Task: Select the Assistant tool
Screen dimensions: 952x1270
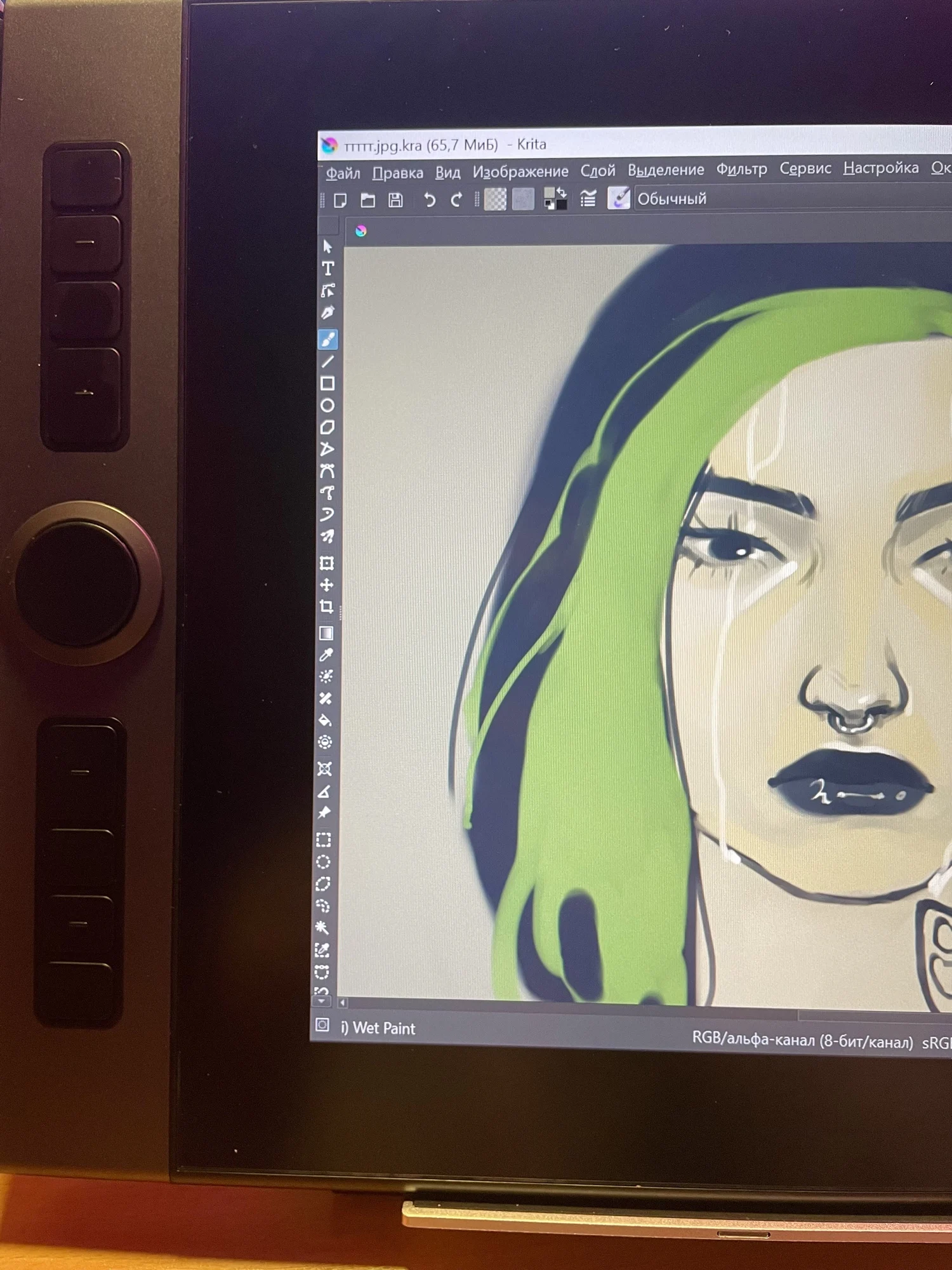Action: [x=324, y=769]
